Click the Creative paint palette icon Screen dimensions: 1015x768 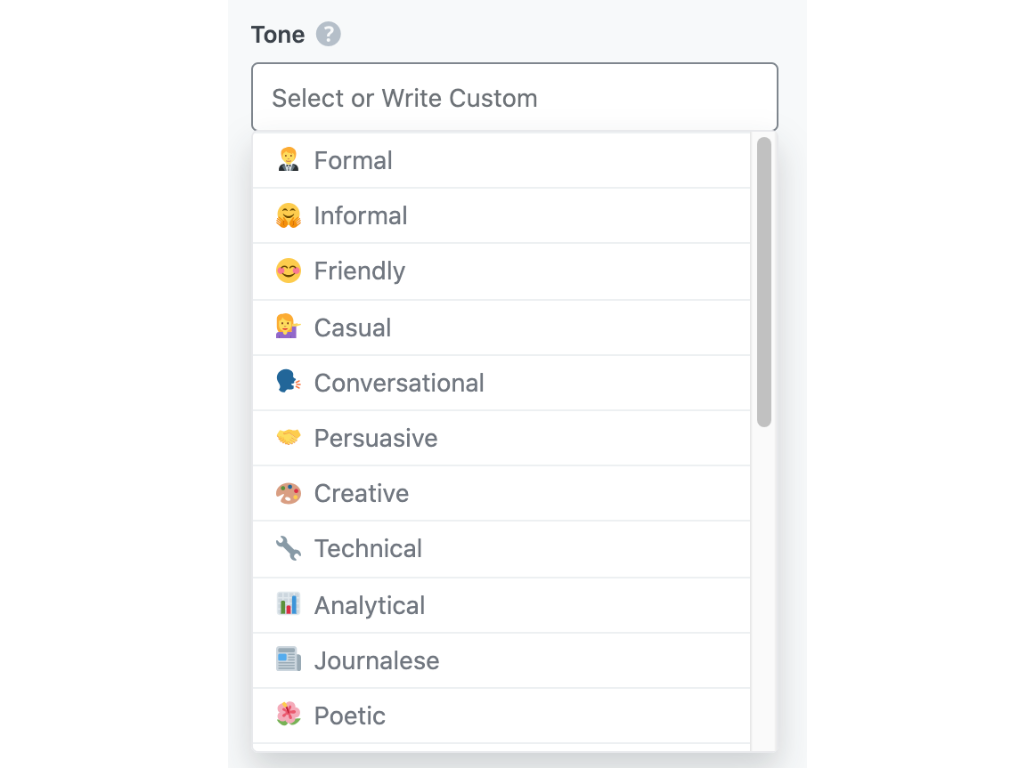pyautogui.click(x=288, y=493)
